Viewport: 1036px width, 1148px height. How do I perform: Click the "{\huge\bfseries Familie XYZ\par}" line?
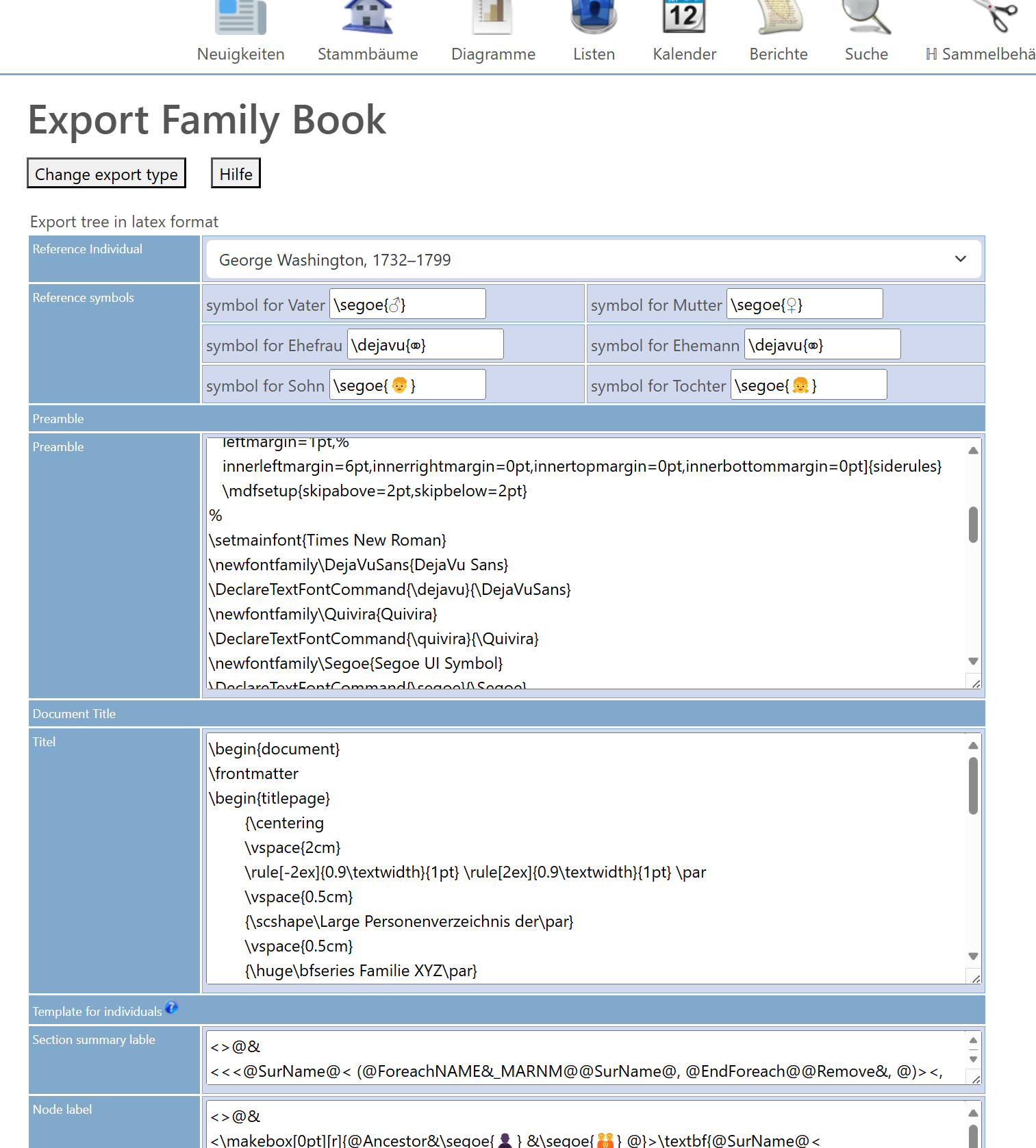361,971
